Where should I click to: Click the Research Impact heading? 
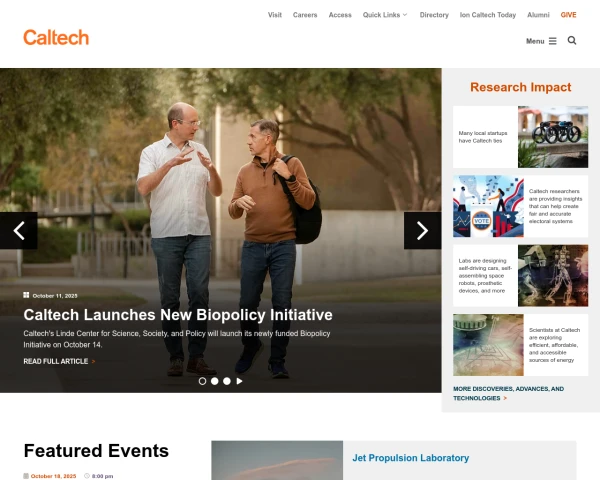[x=520, y=87]
